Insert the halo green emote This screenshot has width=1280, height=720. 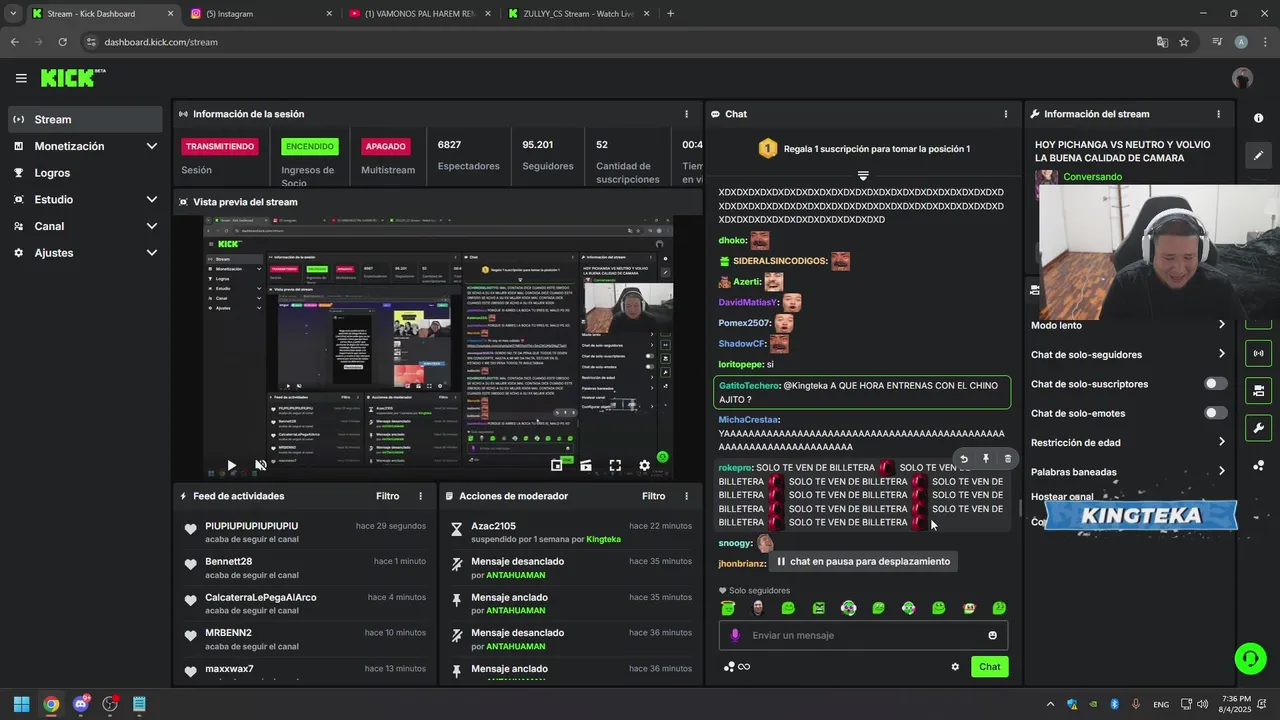pyautogui.click(x=728, y=608)
